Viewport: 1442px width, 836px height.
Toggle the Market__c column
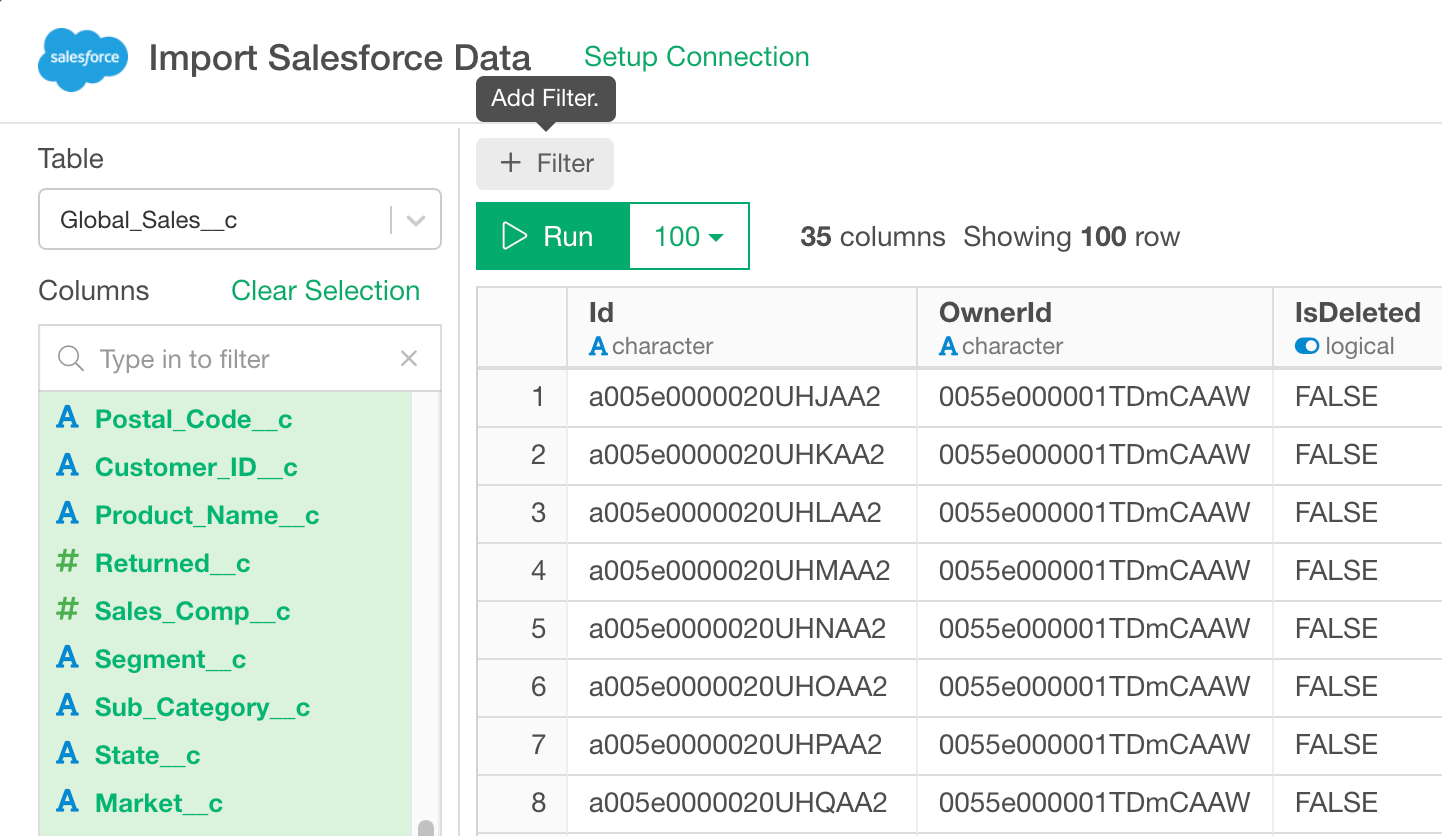(225, 803)
